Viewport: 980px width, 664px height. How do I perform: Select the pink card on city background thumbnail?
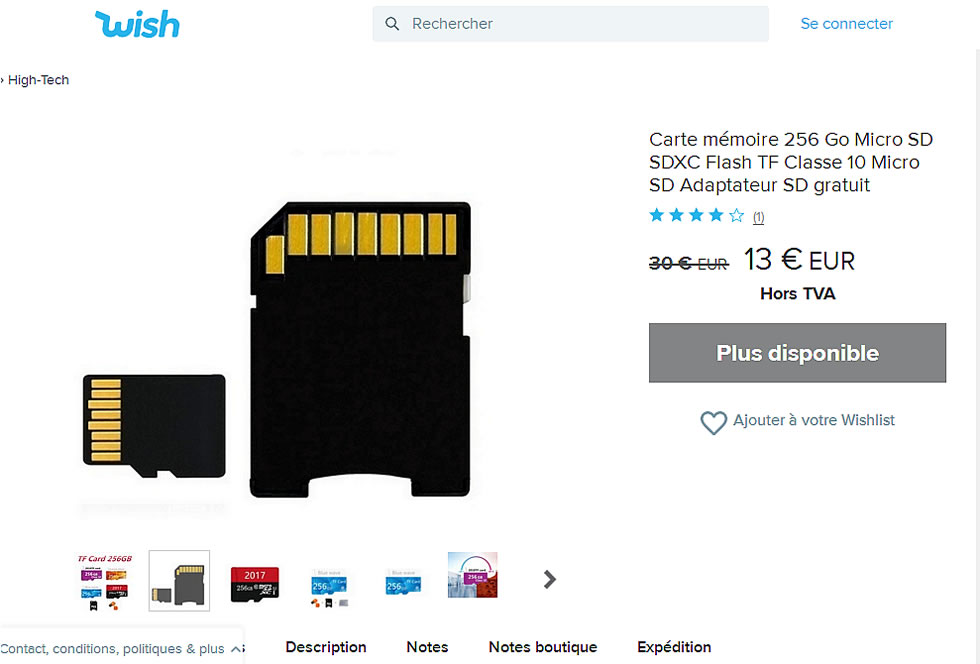[x=472, y=575]
